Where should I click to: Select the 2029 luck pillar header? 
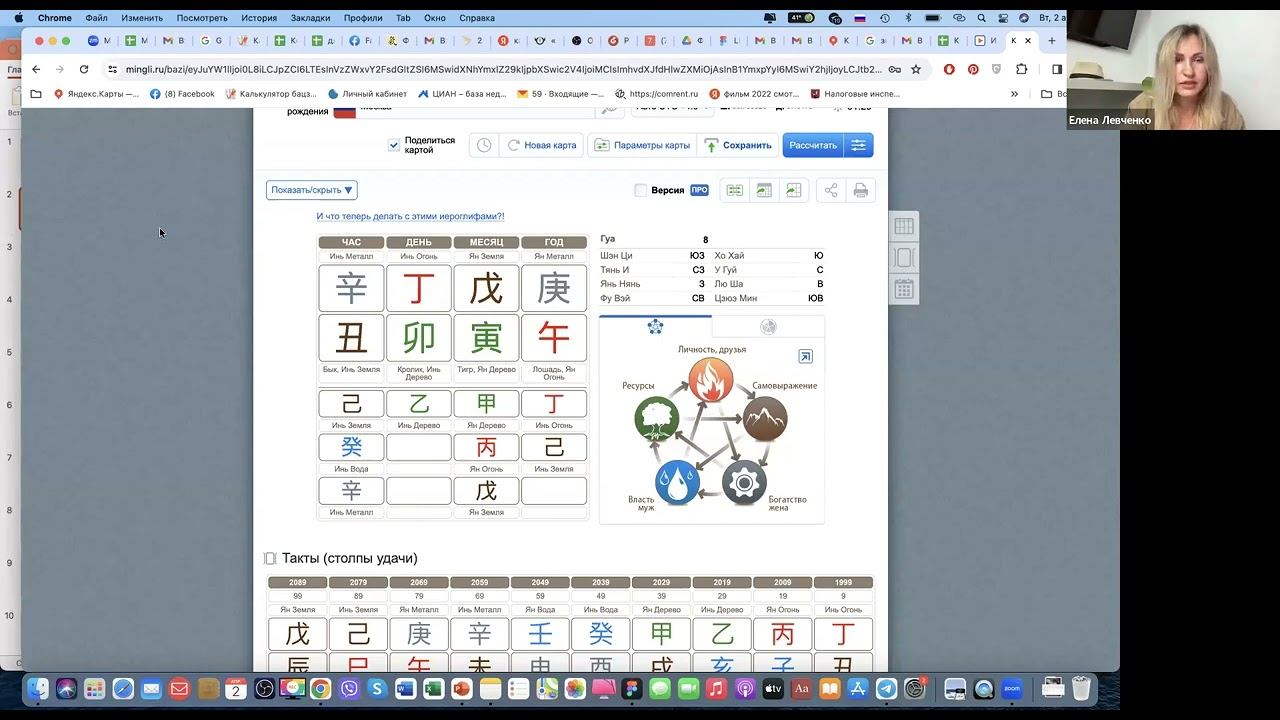[x=661, y=582]
